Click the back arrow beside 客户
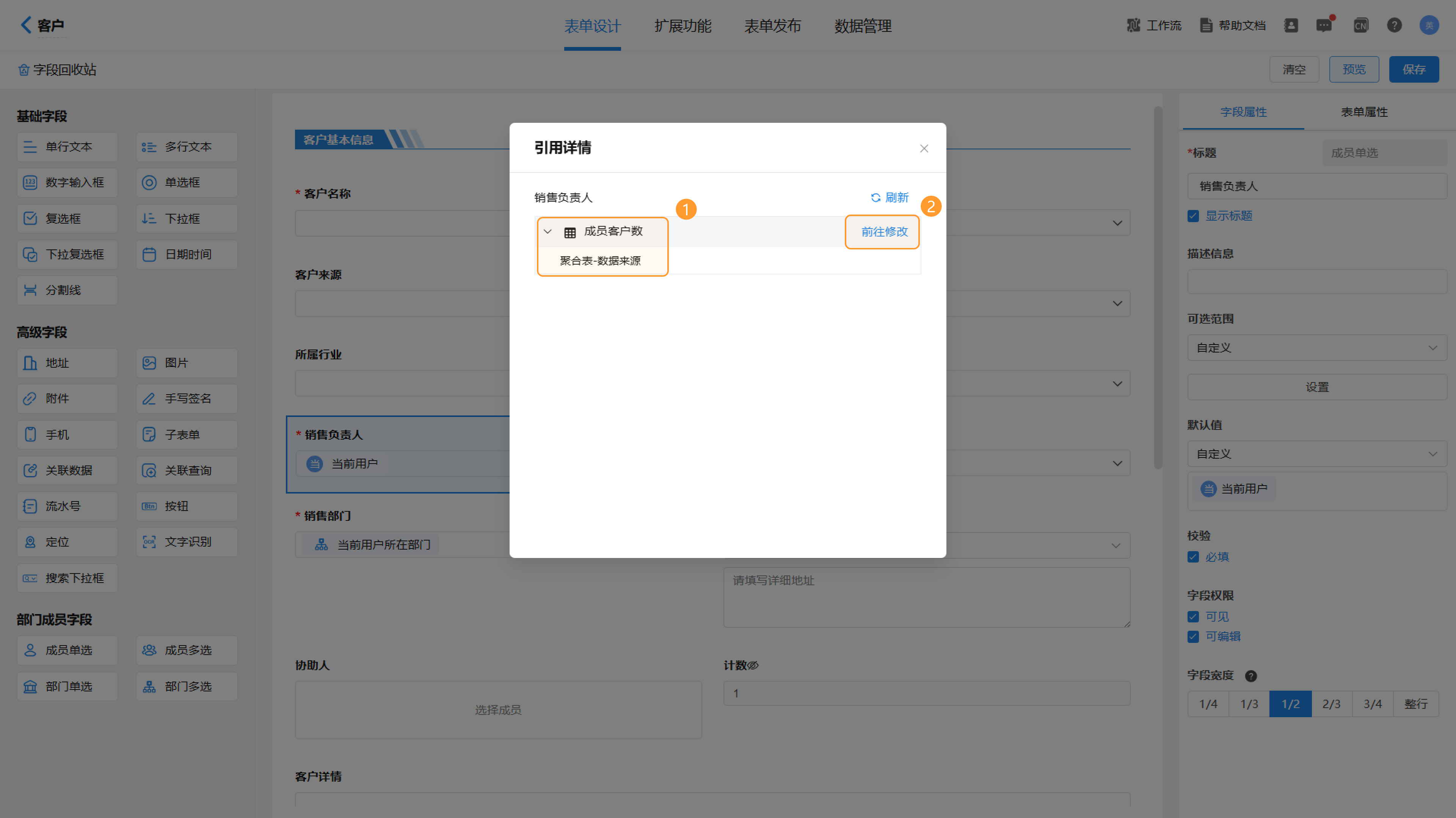Screen dimensions: 1456x818 coord(26,25)
